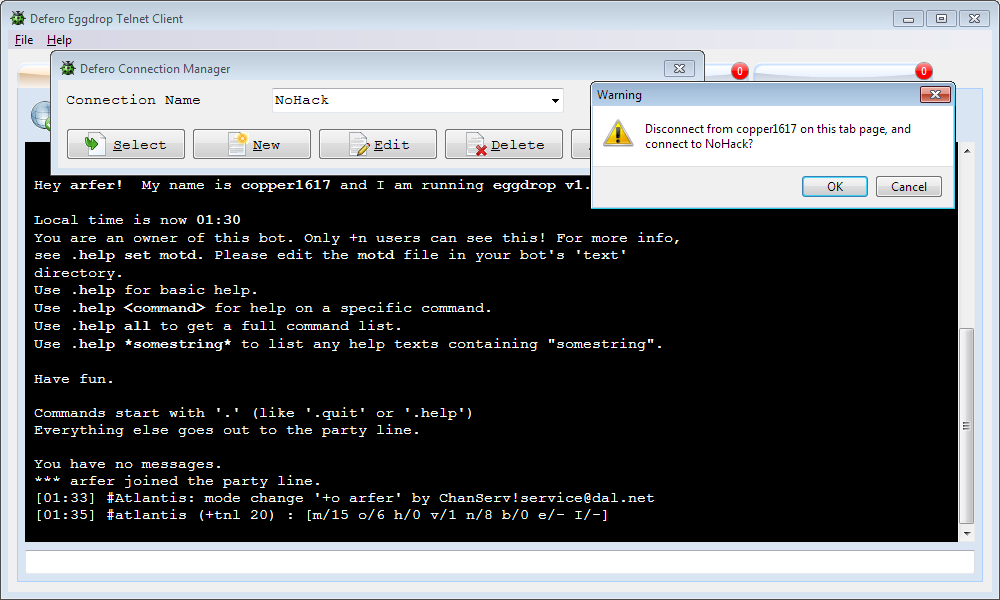
Task: Click the yellow warning triangle icon
Action: coord(618,133)
